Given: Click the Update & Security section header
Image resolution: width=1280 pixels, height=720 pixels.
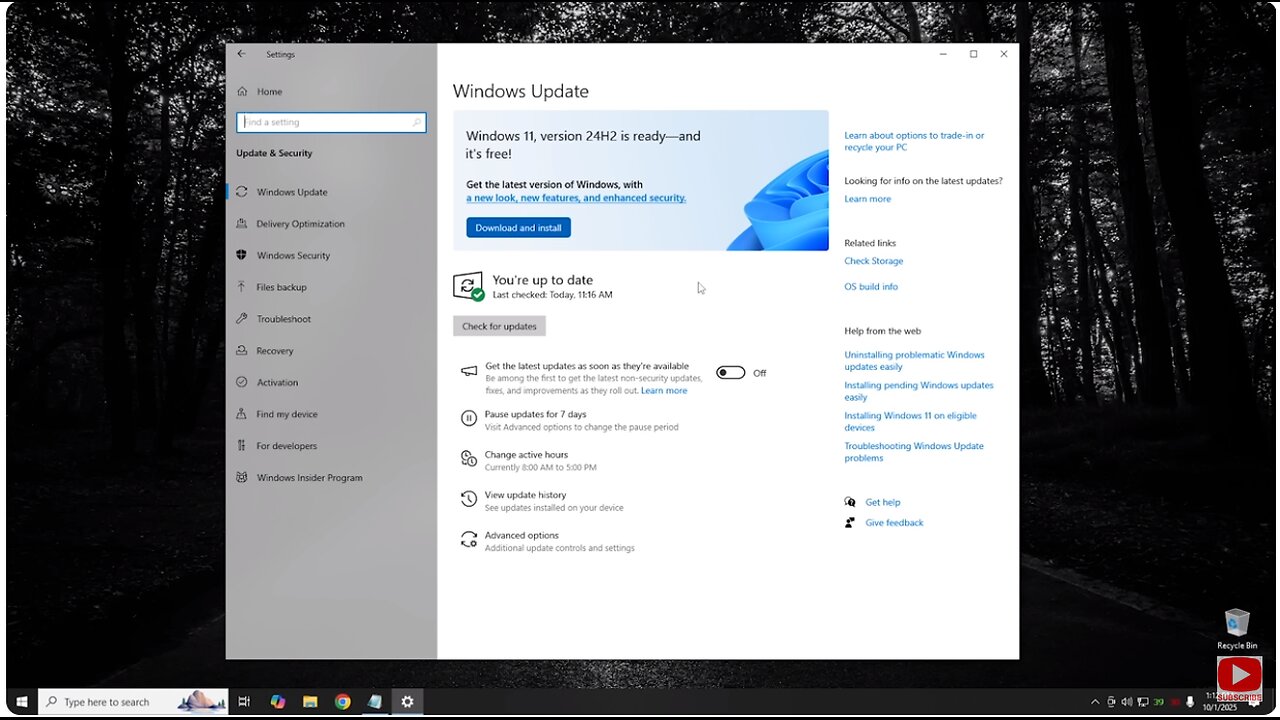Looking at the screenshot, I should (274, 153).
